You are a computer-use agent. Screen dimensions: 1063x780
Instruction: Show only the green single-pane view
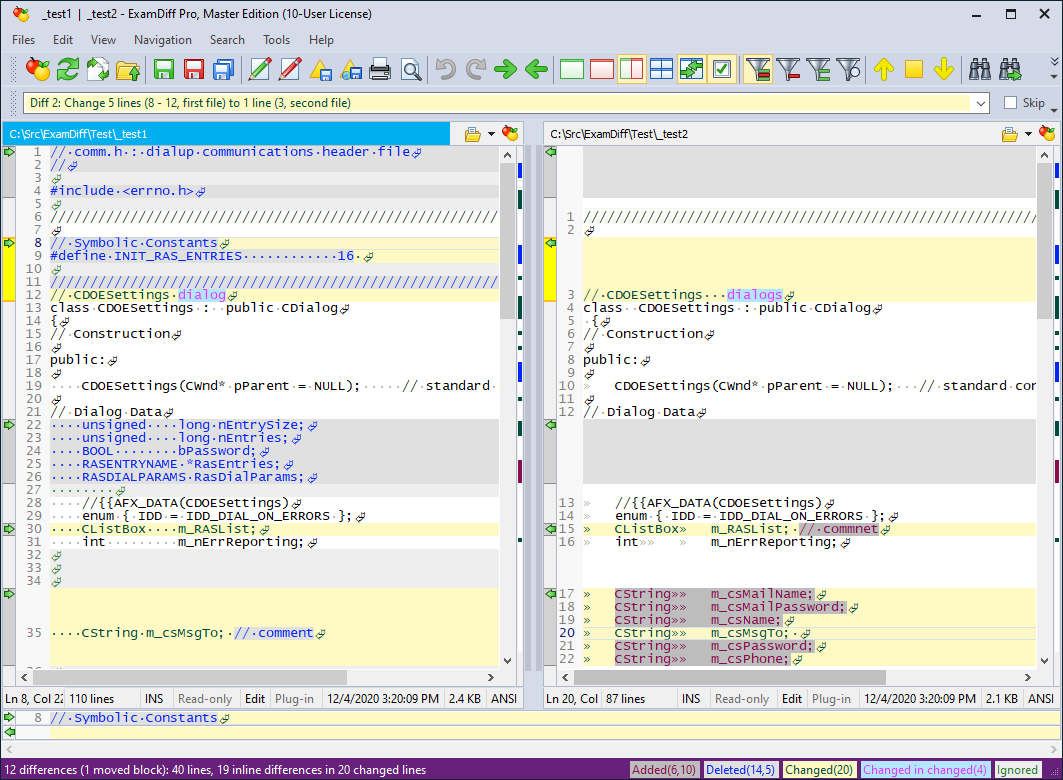point(571,69)
